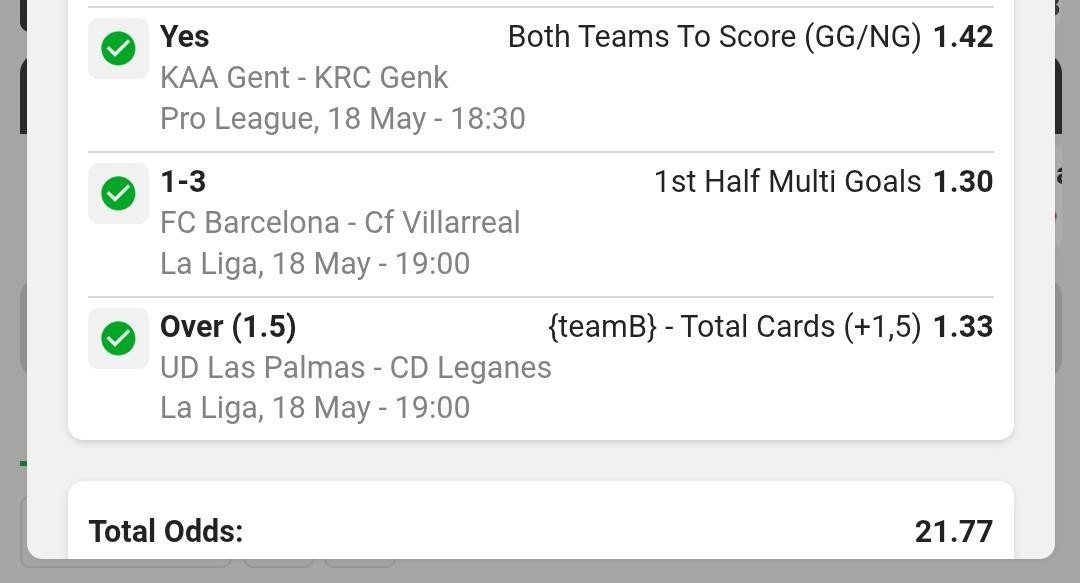This screenshot has width=1080, height=583.
Task: Click the Total Odds label
Action: pos(166,531)
